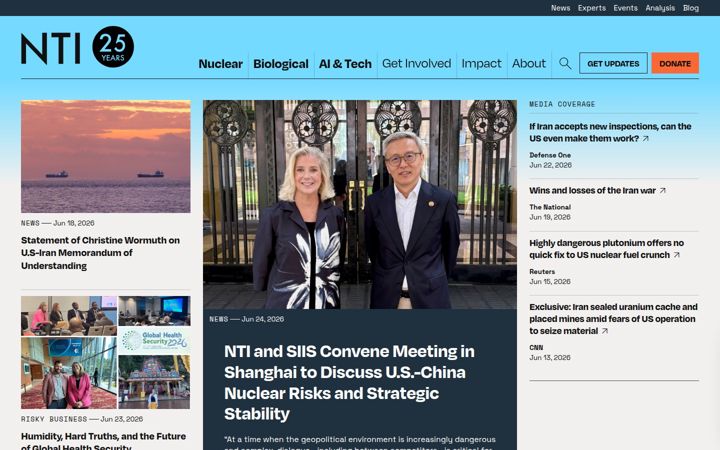Viewport: 720px width, 450px height.
Task: Click the NTI logo
Action: click(x=51, y=48)
